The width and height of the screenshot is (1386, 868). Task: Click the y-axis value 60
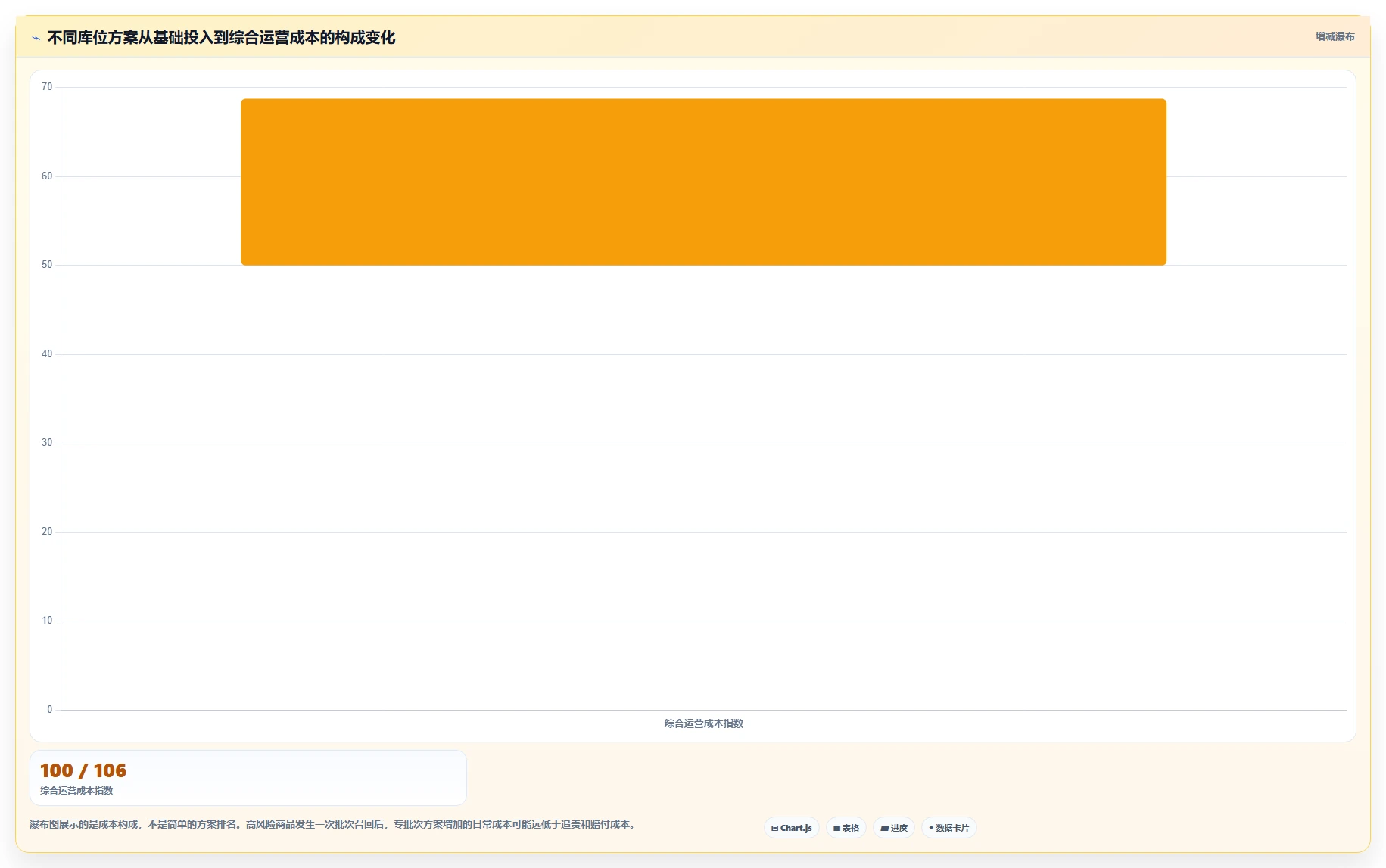point(47,176)
